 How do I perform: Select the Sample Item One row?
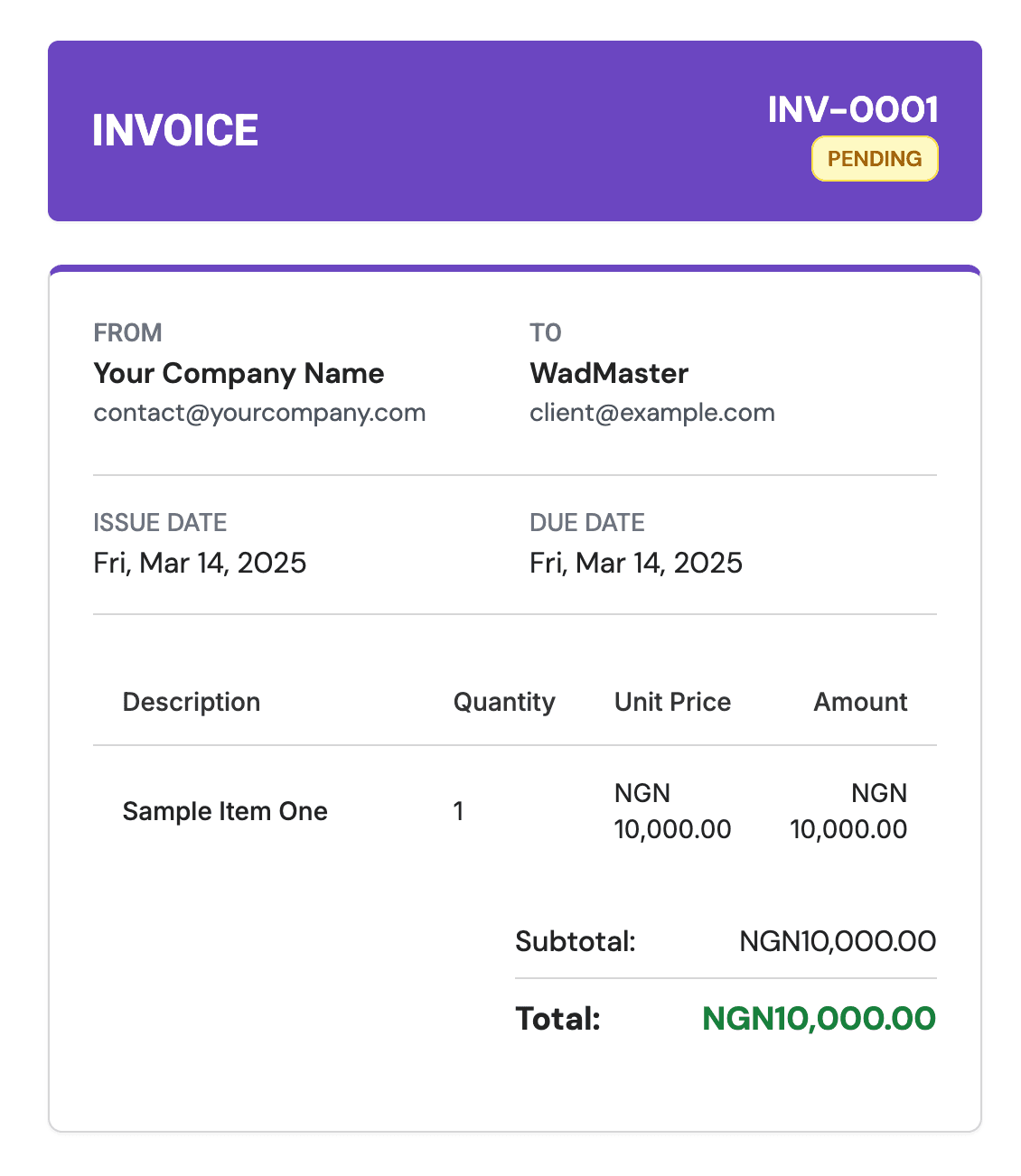225,811
